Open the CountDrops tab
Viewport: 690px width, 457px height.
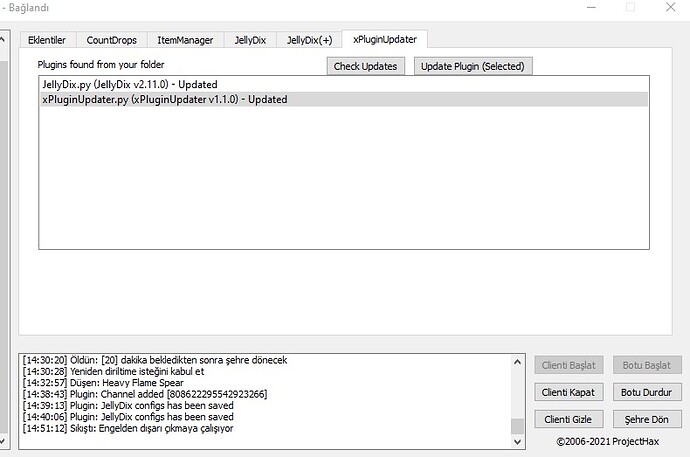pos(111,40)
